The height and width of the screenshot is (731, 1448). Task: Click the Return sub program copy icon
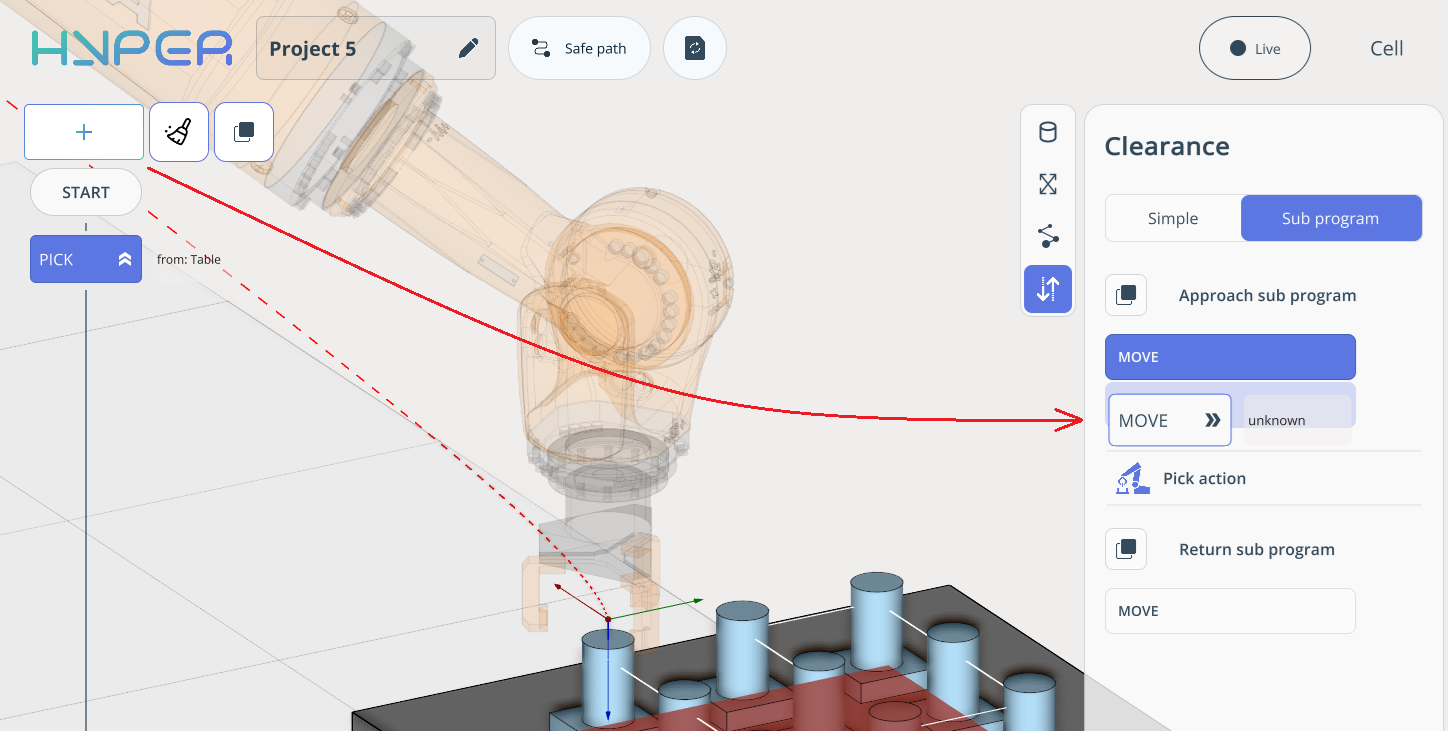coord(1126,549)
